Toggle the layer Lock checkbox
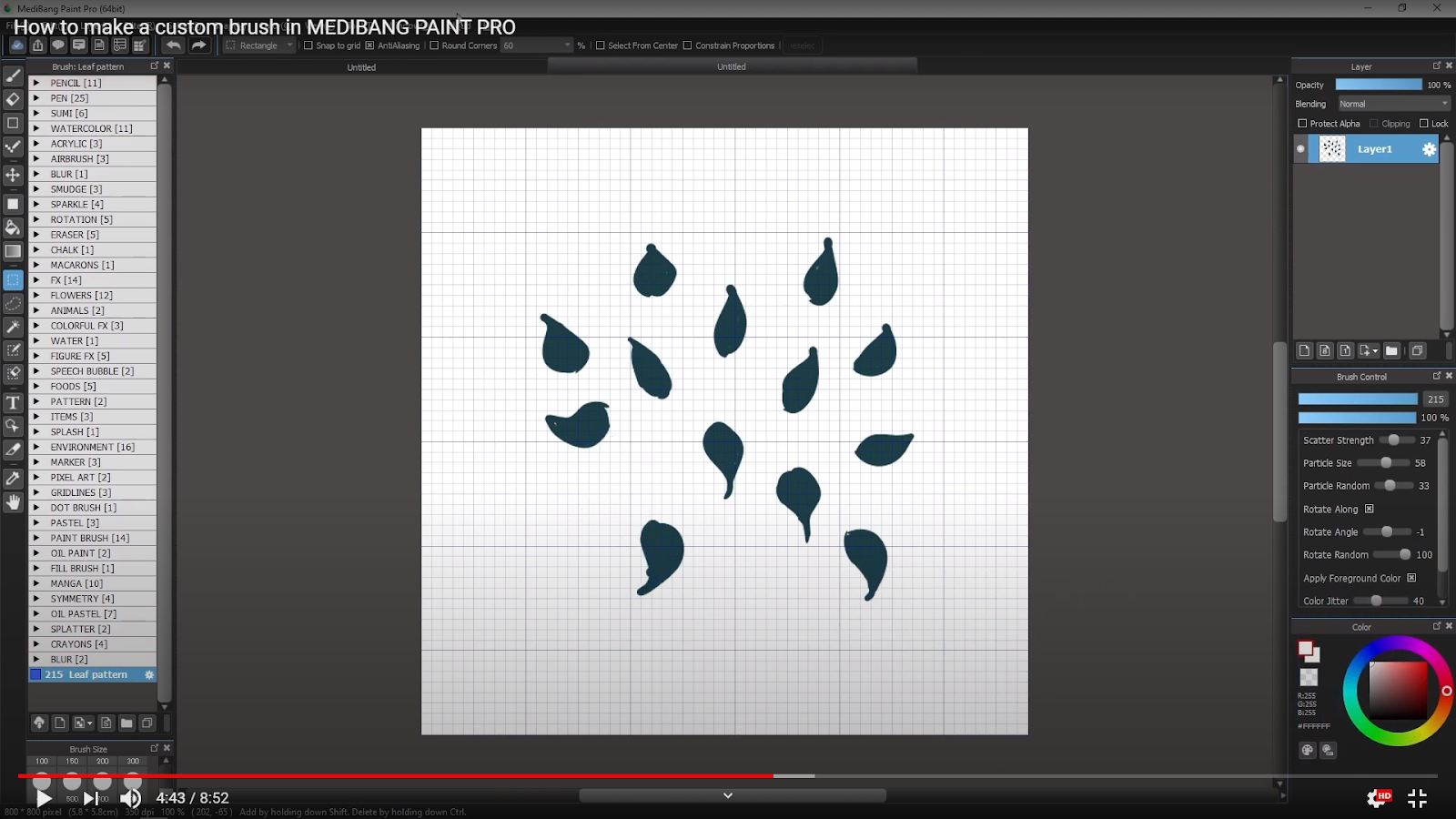This screenshot has width=1456, height=819. (x=1424, y=124)
